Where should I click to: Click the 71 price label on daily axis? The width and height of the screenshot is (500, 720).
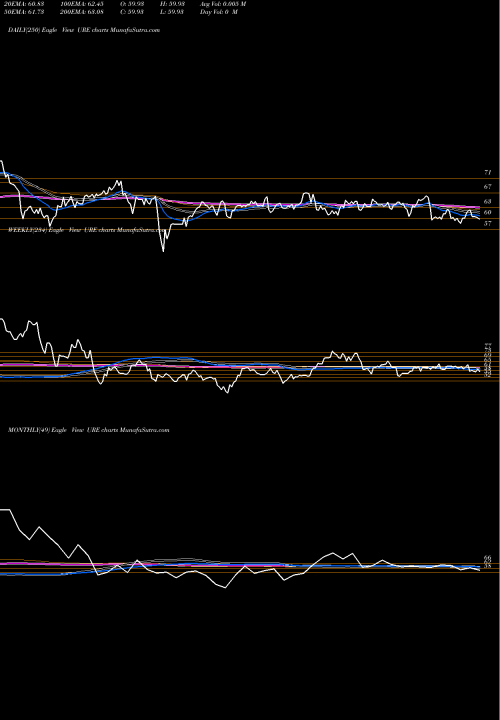(488, 173)
